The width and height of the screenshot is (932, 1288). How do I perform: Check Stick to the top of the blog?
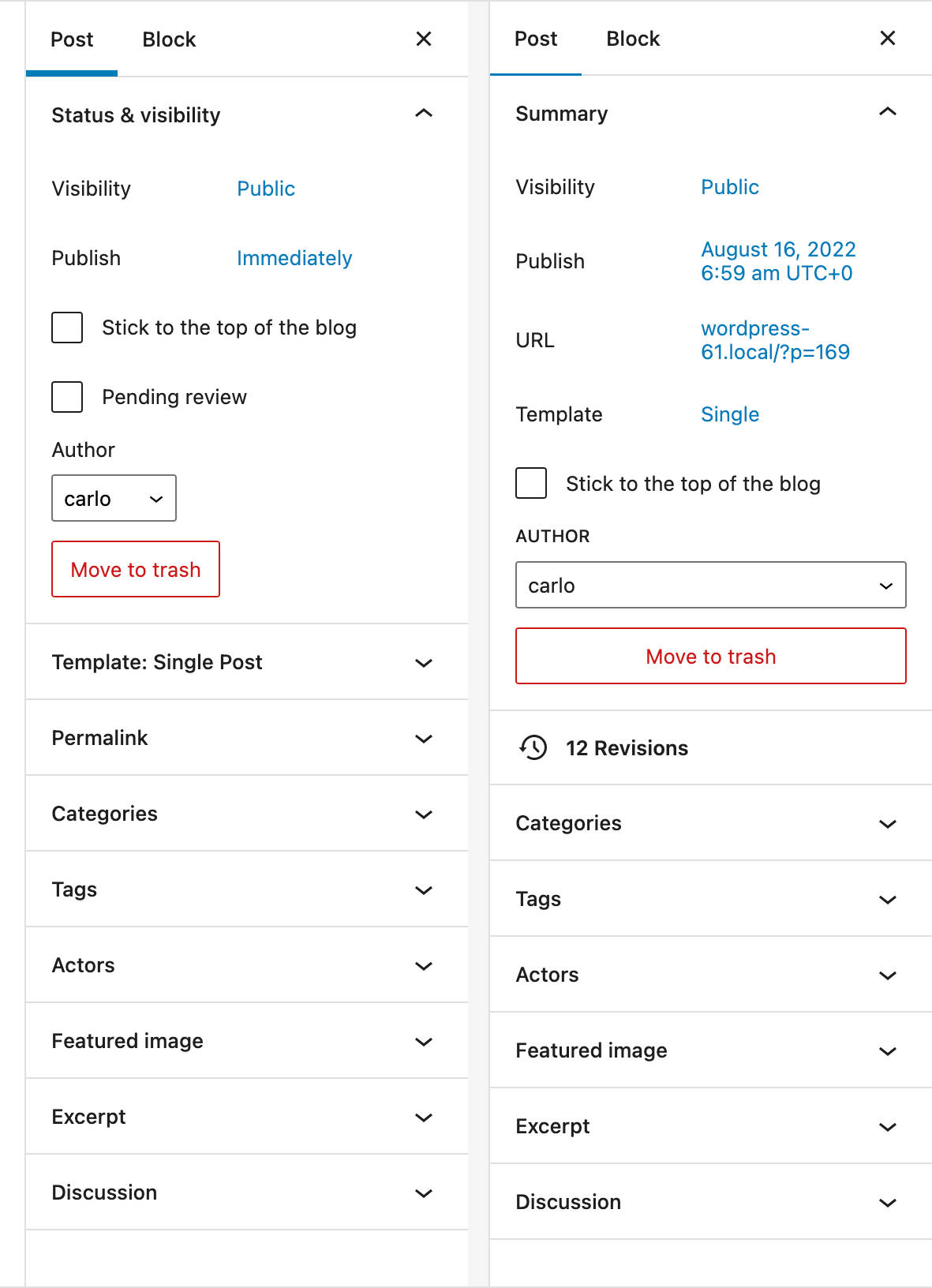pos(66,328)
